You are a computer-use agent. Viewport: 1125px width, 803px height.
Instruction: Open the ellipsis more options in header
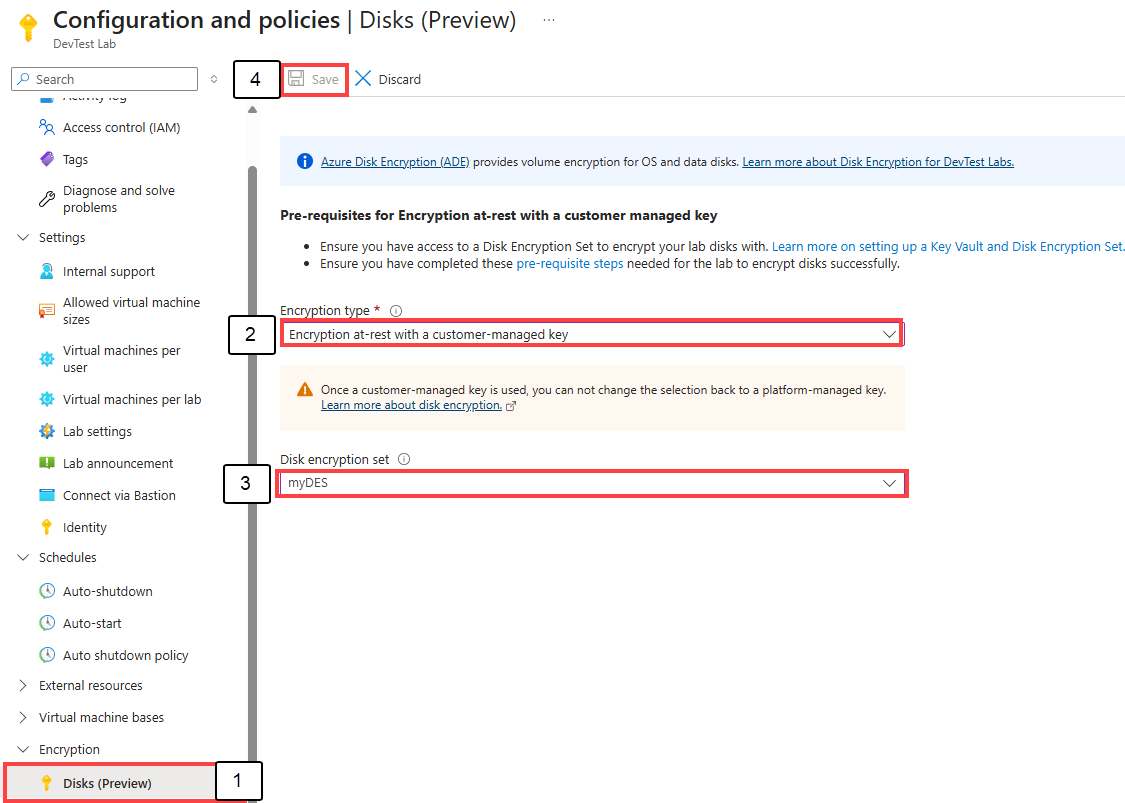[549, 20]
